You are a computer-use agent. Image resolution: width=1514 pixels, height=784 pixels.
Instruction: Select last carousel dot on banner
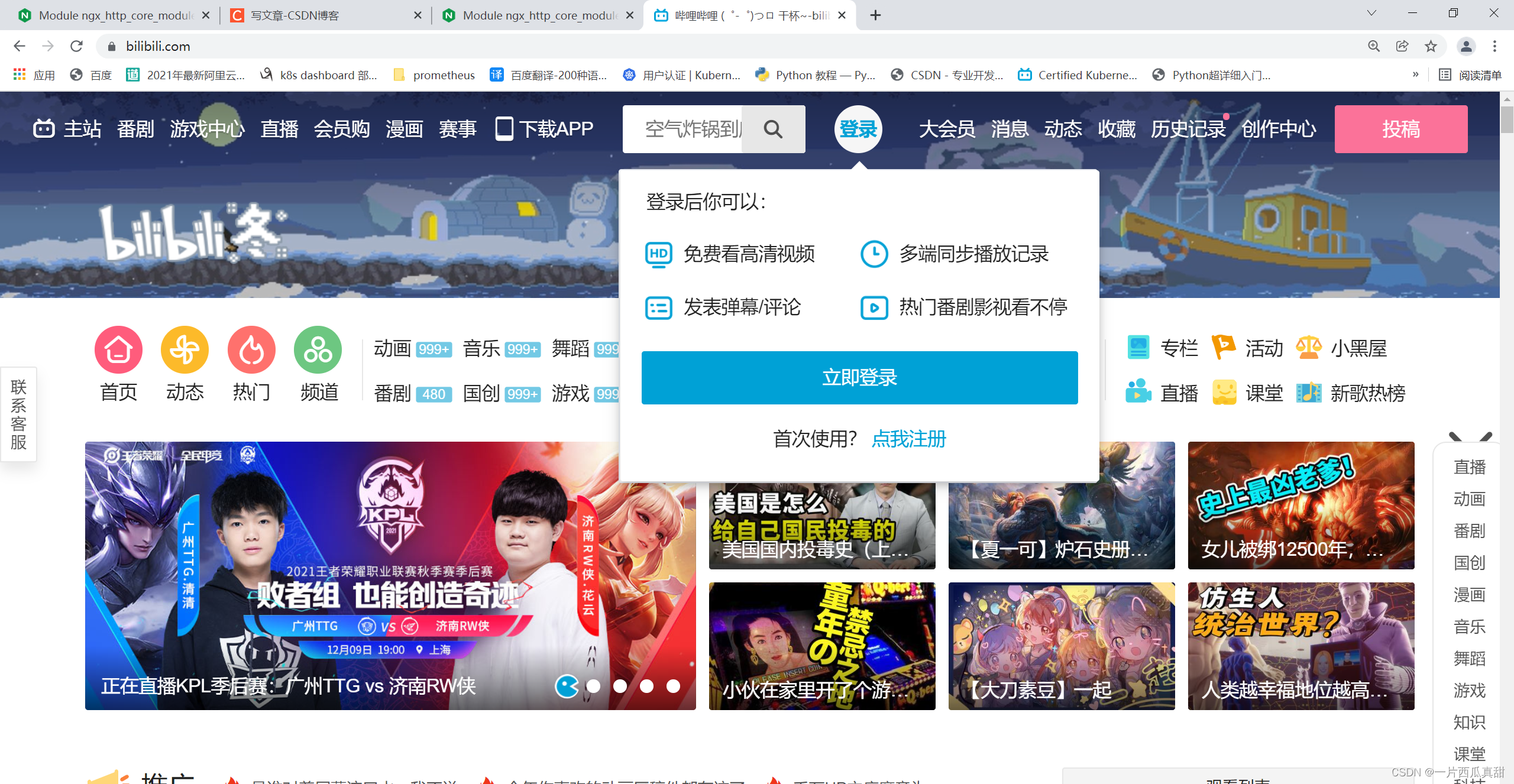point(673,686)
